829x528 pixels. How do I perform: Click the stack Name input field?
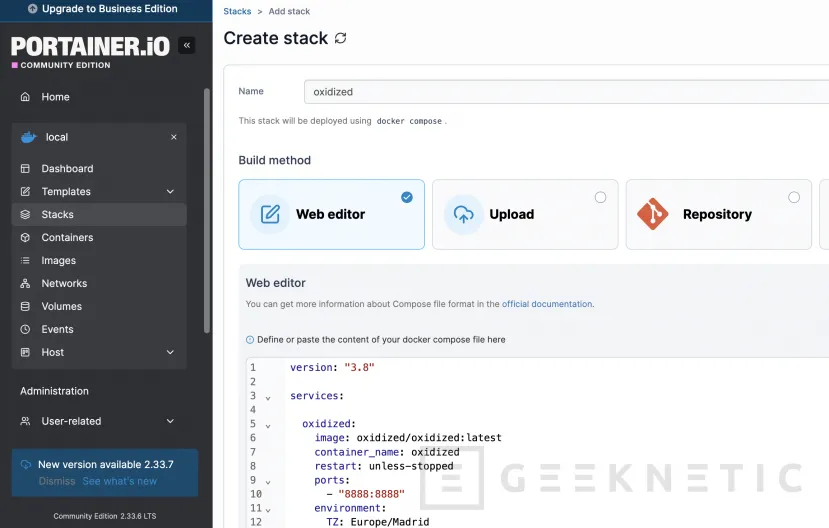[566, 92]
